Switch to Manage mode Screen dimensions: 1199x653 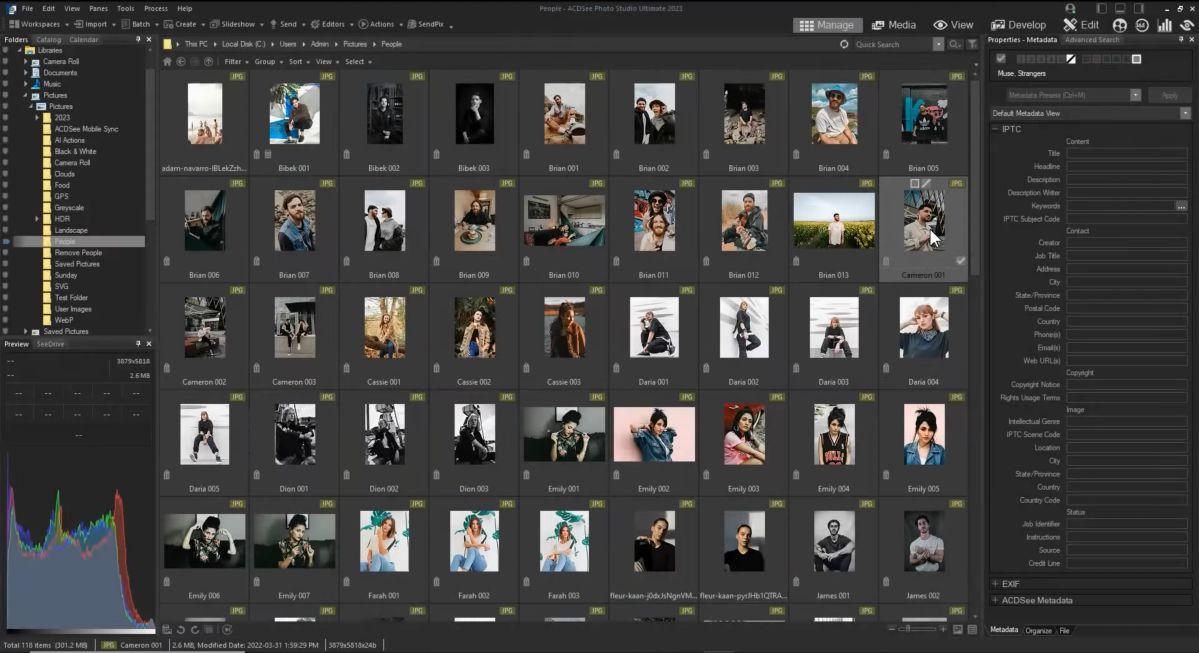coord(827,25)
